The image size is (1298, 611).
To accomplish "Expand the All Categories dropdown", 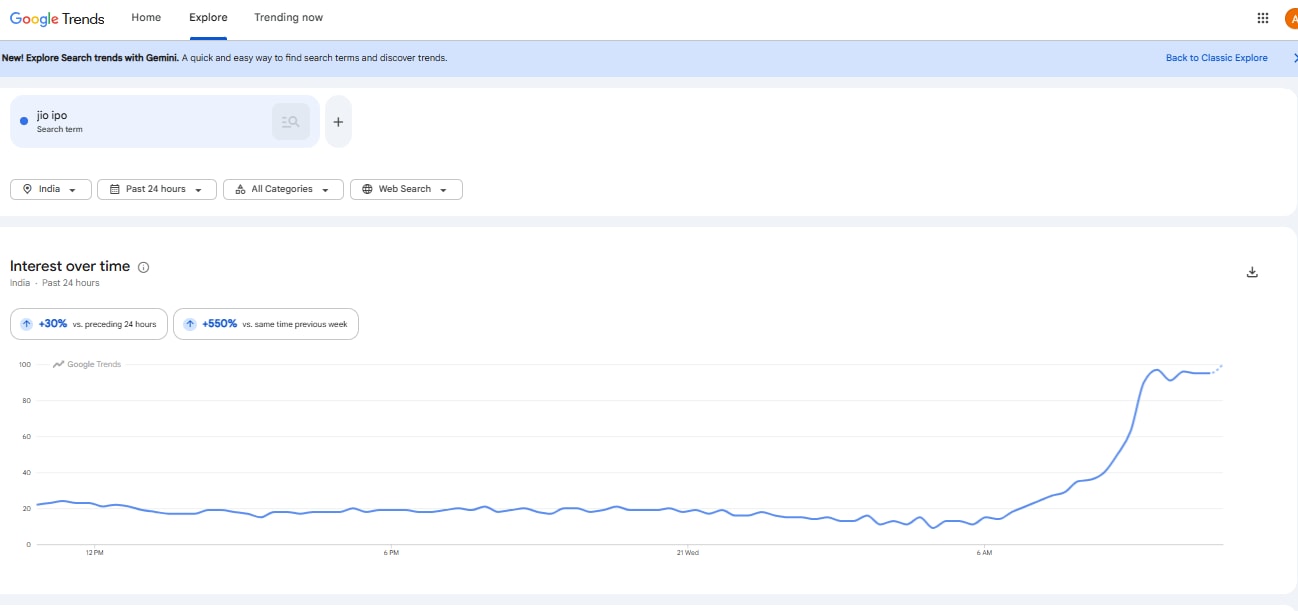I will point(284,189).
